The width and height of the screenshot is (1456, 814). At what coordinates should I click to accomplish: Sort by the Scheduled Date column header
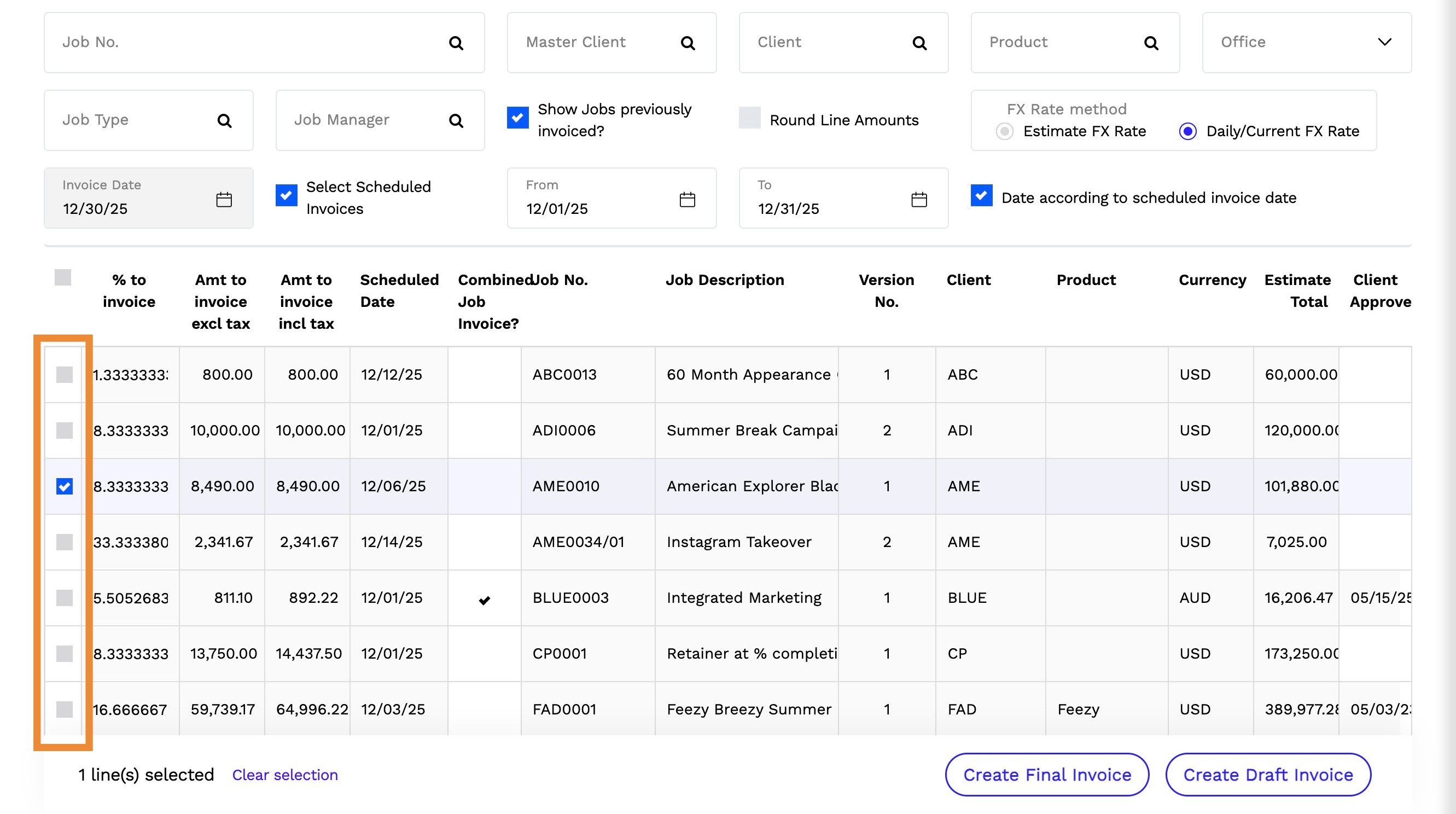tap(399, 290)
